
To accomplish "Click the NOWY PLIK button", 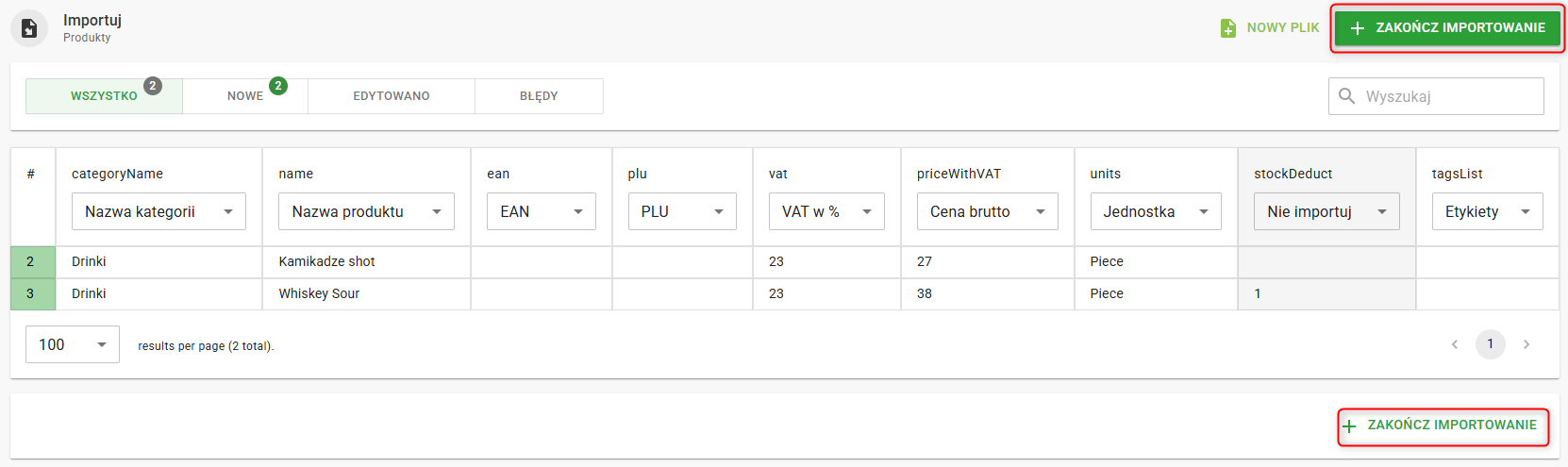I will (1270, 28).
